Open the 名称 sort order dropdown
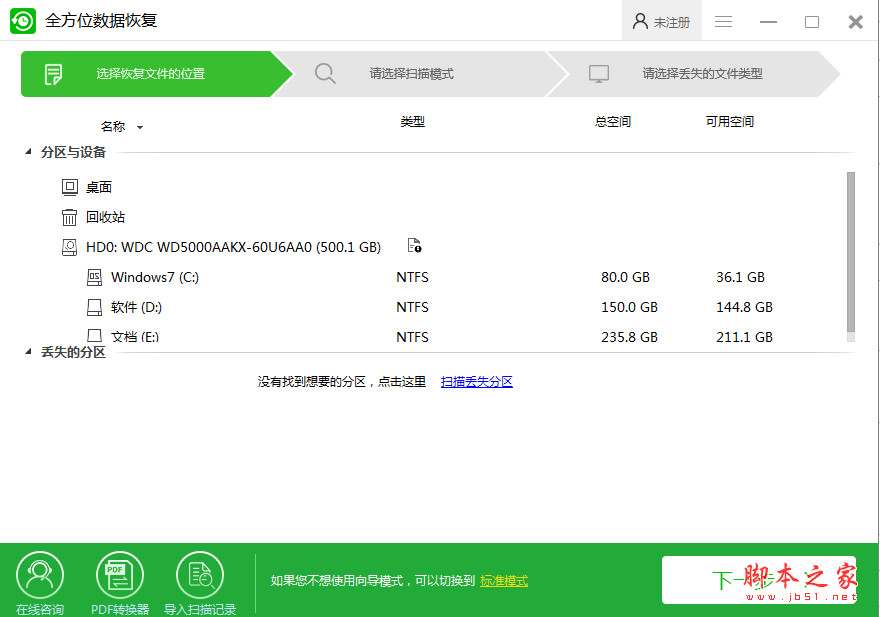This screenshot has width=880, height=617. [x=140, y=126]
